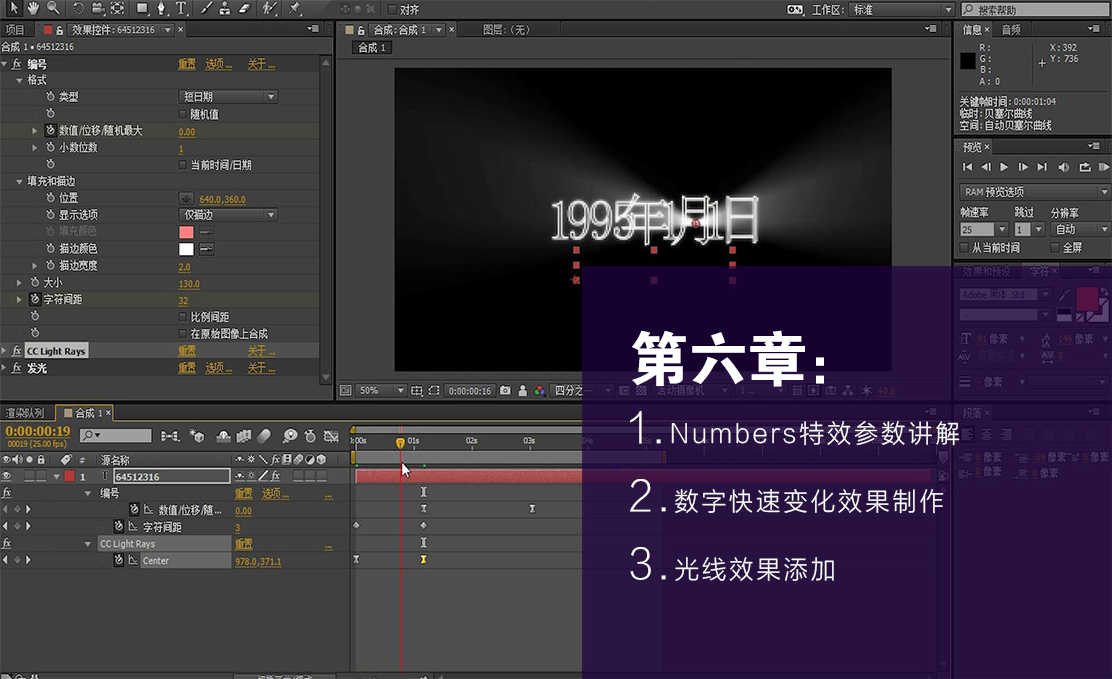This screenshot has height=679, width=1112.
Task: Open 选项... for the 发光 effect
Action: click(218, 368)
